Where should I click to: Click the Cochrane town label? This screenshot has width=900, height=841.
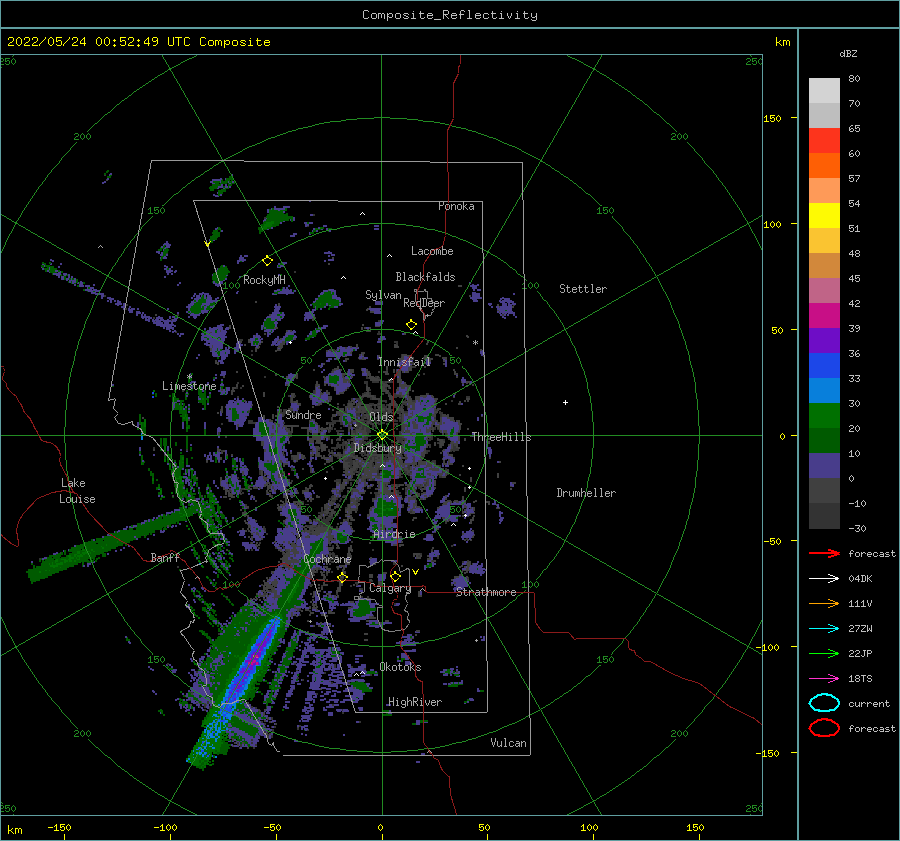(327, 559)
